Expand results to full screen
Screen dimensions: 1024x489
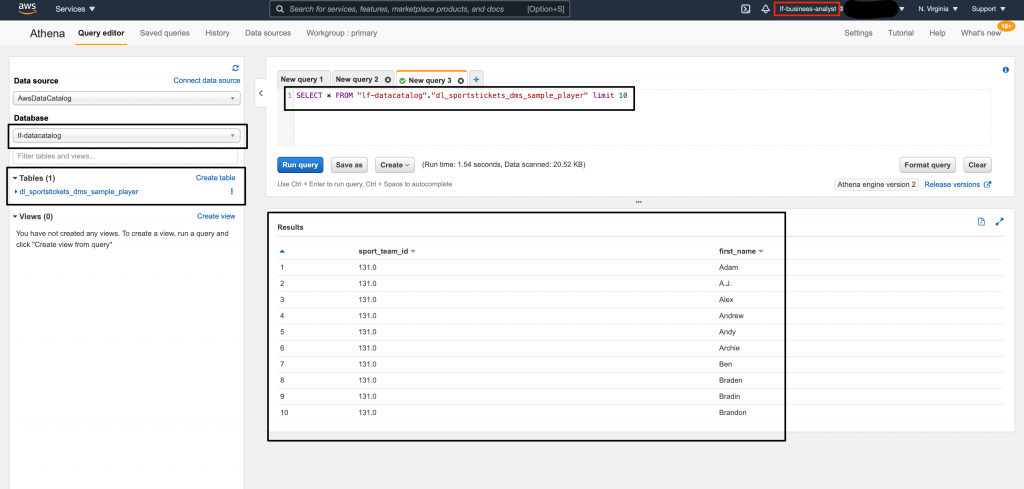click(999, 222)
